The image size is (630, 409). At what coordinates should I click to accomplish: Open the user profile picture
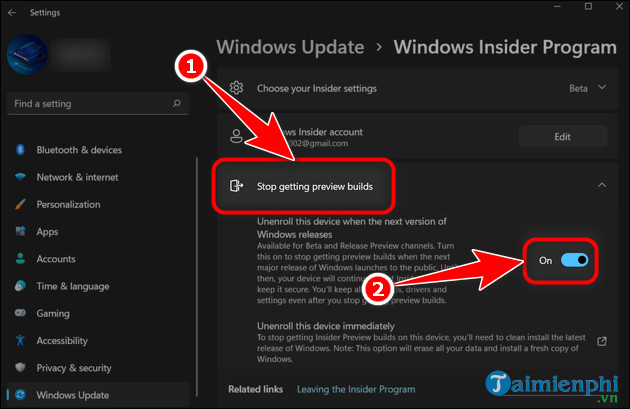pos(27,54)
